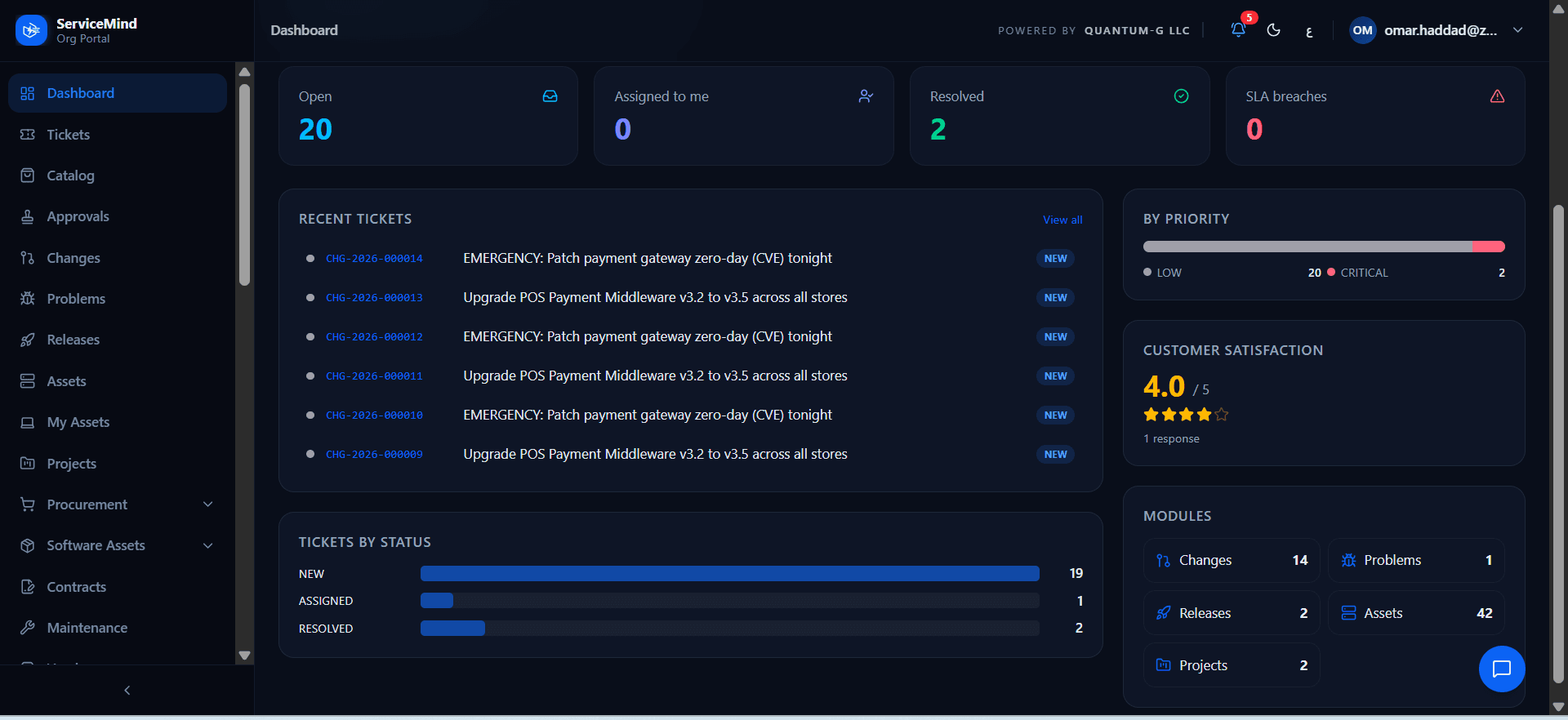Click the NEW status bar
This screenshot has width=1568, height=720.
729,573
